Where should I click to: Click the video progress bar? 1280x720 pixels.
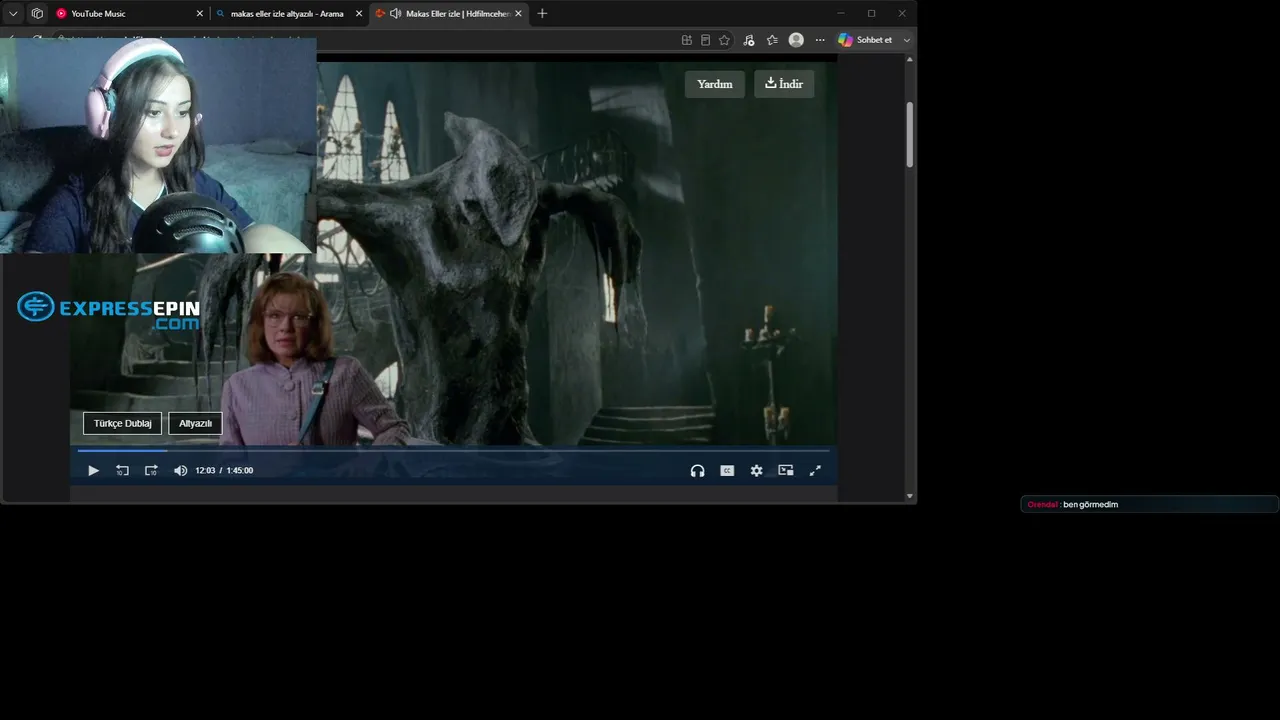pyautogui.click(x=453, y=451)
